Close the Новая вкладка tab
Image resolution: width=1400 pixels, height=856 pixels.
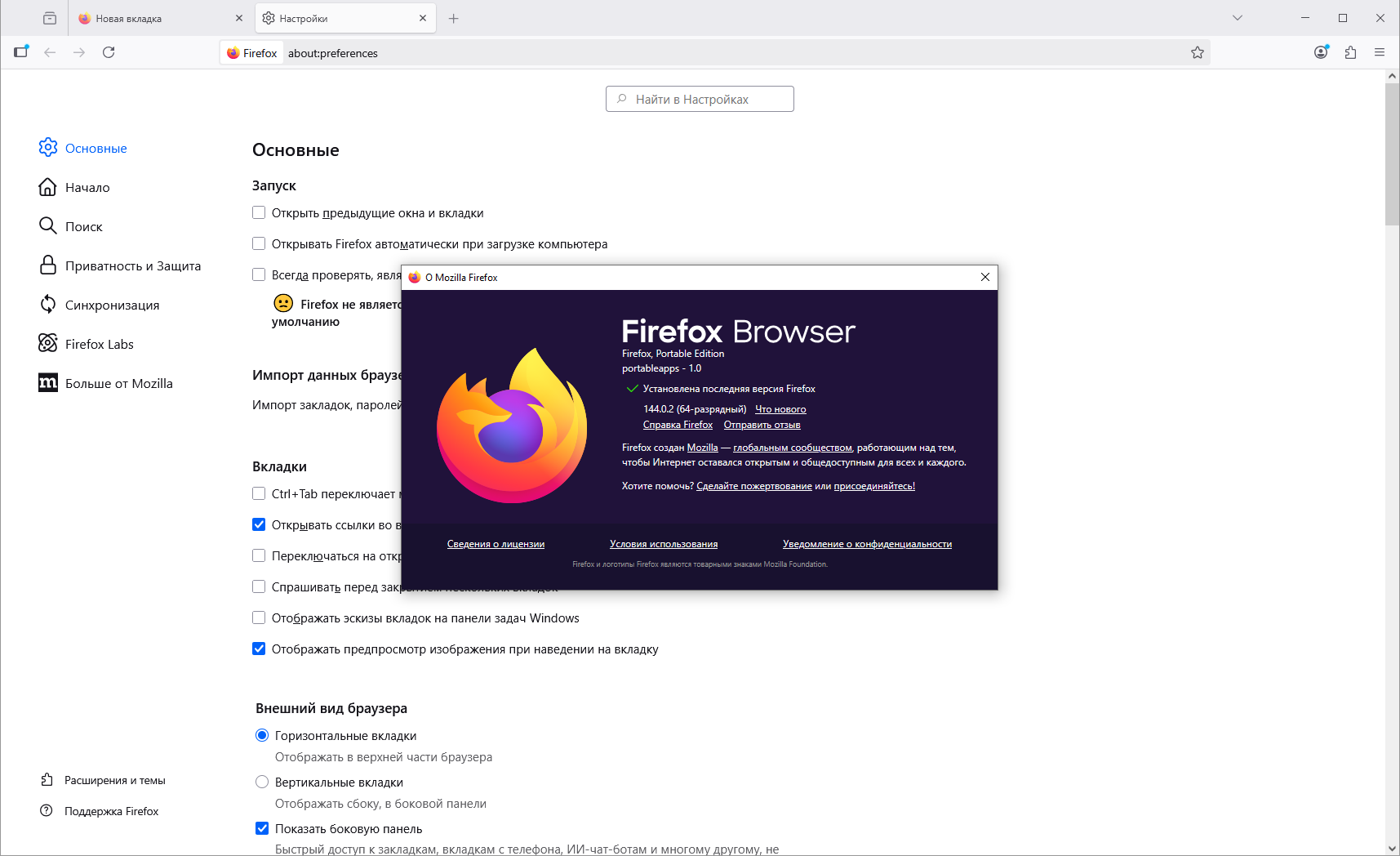[239, 18]
